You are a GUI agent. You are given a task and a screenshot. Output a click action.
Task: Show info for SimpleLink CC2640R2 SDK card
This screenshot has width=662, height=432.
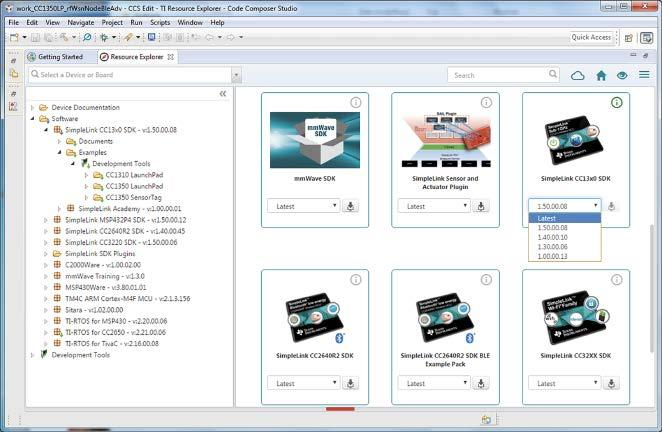355,280
